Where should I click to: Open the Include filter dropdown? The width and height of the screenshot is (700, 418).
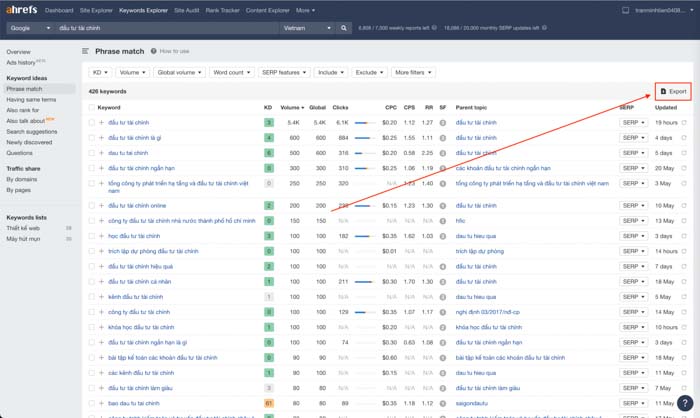click(x=331, y=72)
